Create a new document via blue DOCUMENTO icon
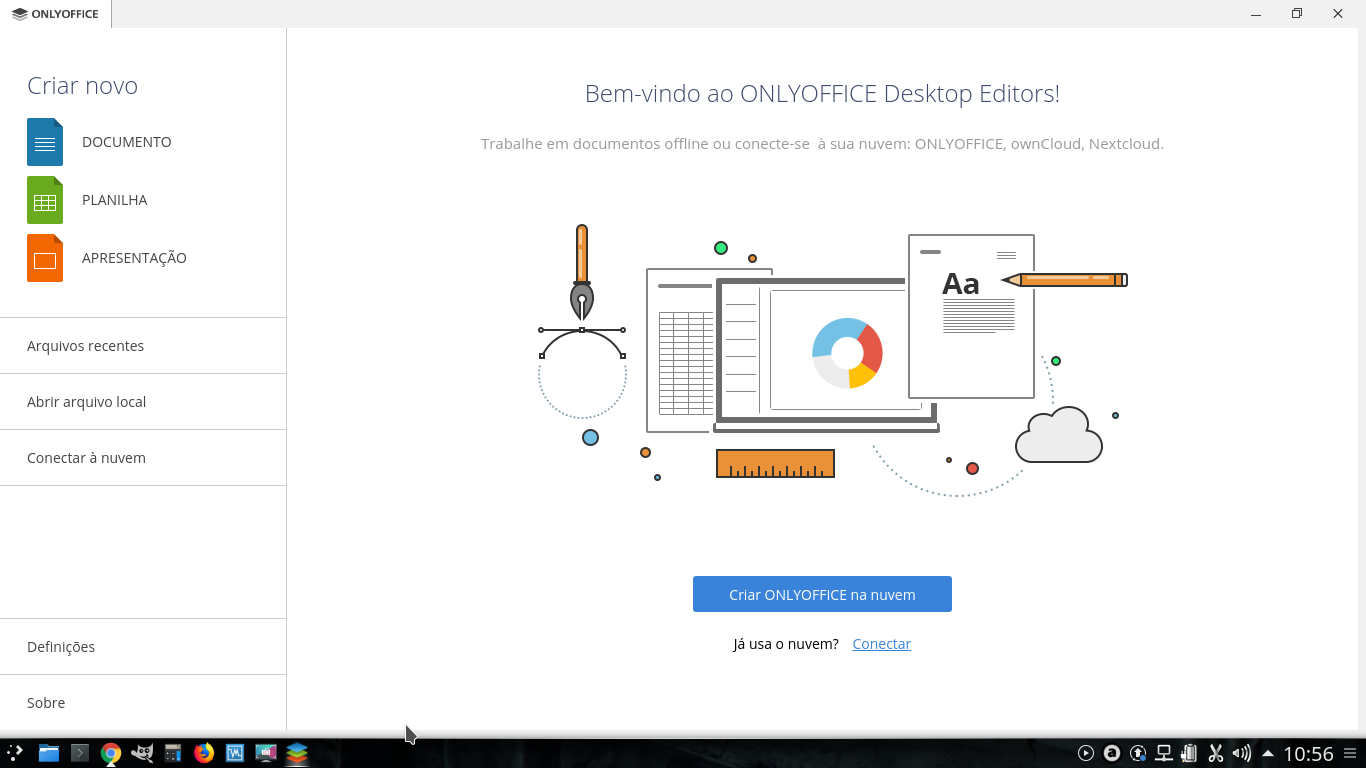This screenshot has width=1366, height=768. [45, 142]
